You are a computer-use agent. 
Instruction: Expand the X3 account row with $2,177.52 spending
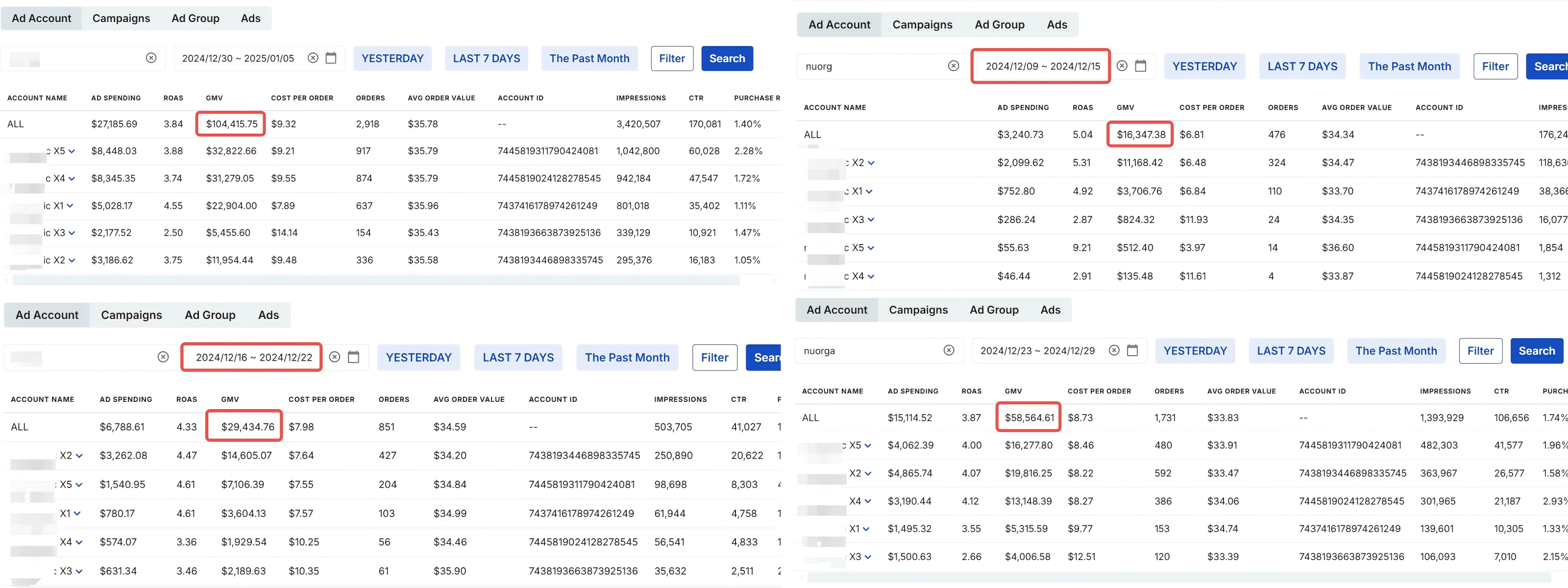[x=72, y=233]
